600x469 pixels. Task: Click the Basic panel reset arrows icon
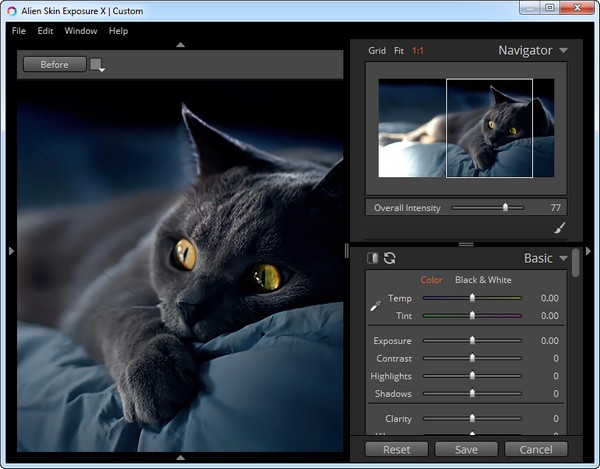[390, 258]
